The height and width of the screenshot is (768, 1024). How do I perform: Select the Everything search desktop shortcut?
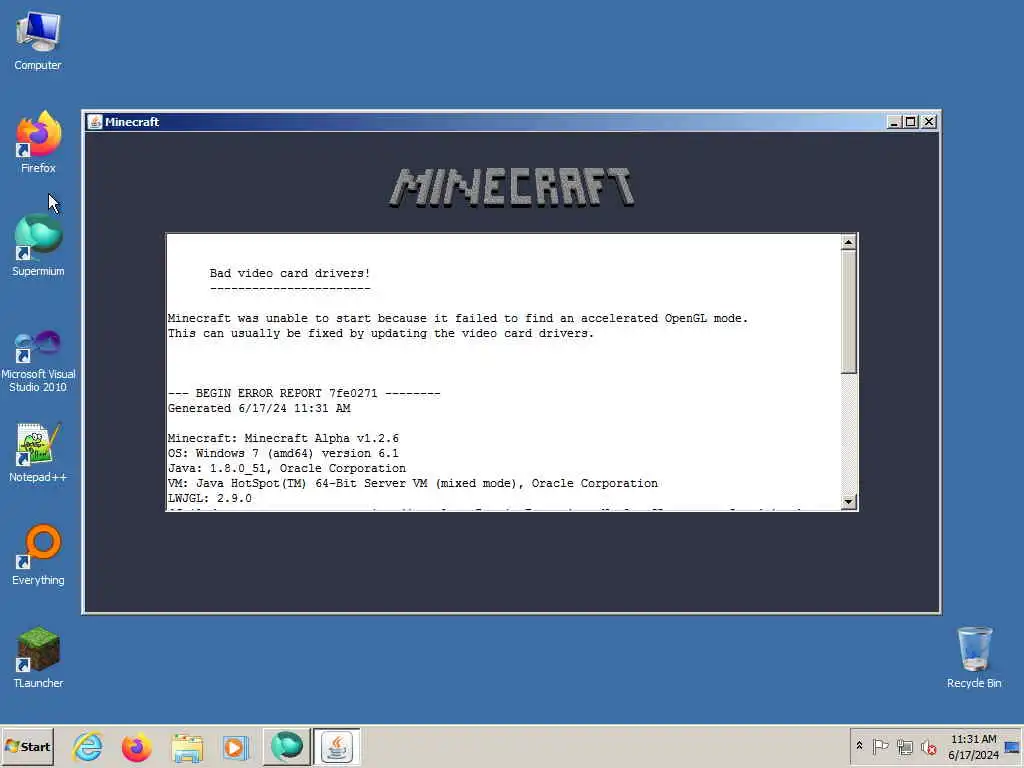[x=38, y=555]
